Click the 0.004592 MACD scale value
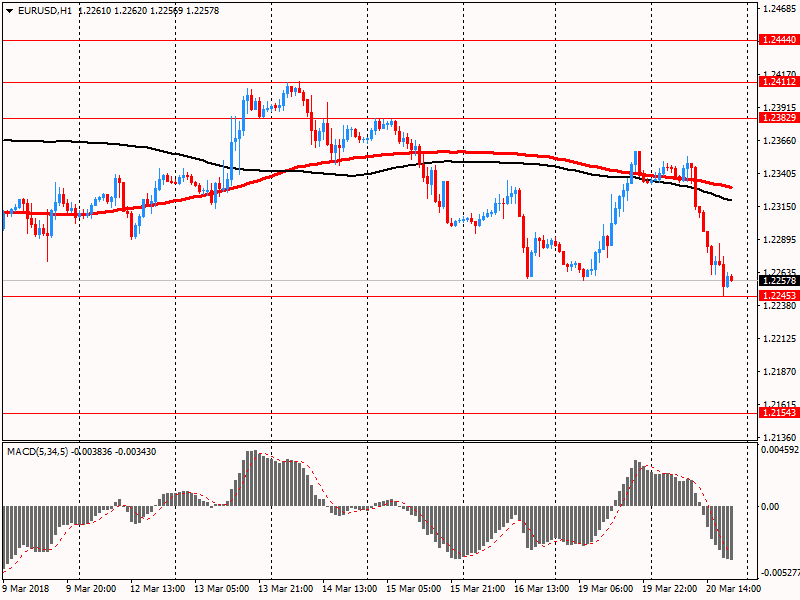Screen dimensions: 800x600 coord(778,450)
